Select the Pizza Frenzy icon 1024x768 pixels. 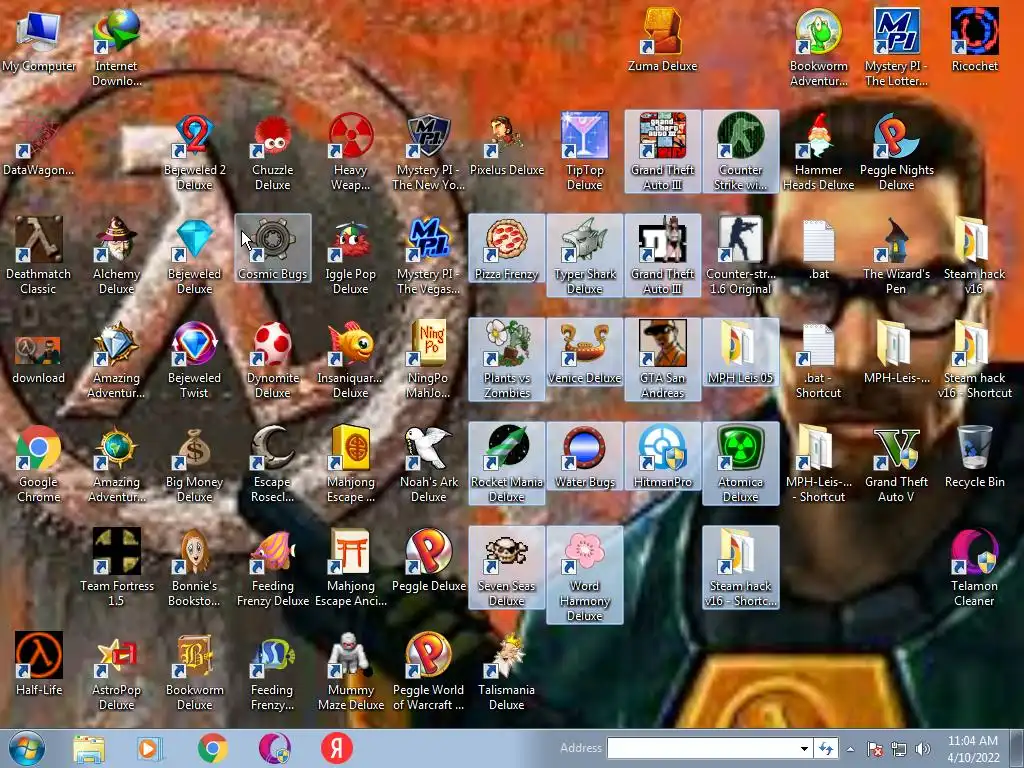point(507,248)
